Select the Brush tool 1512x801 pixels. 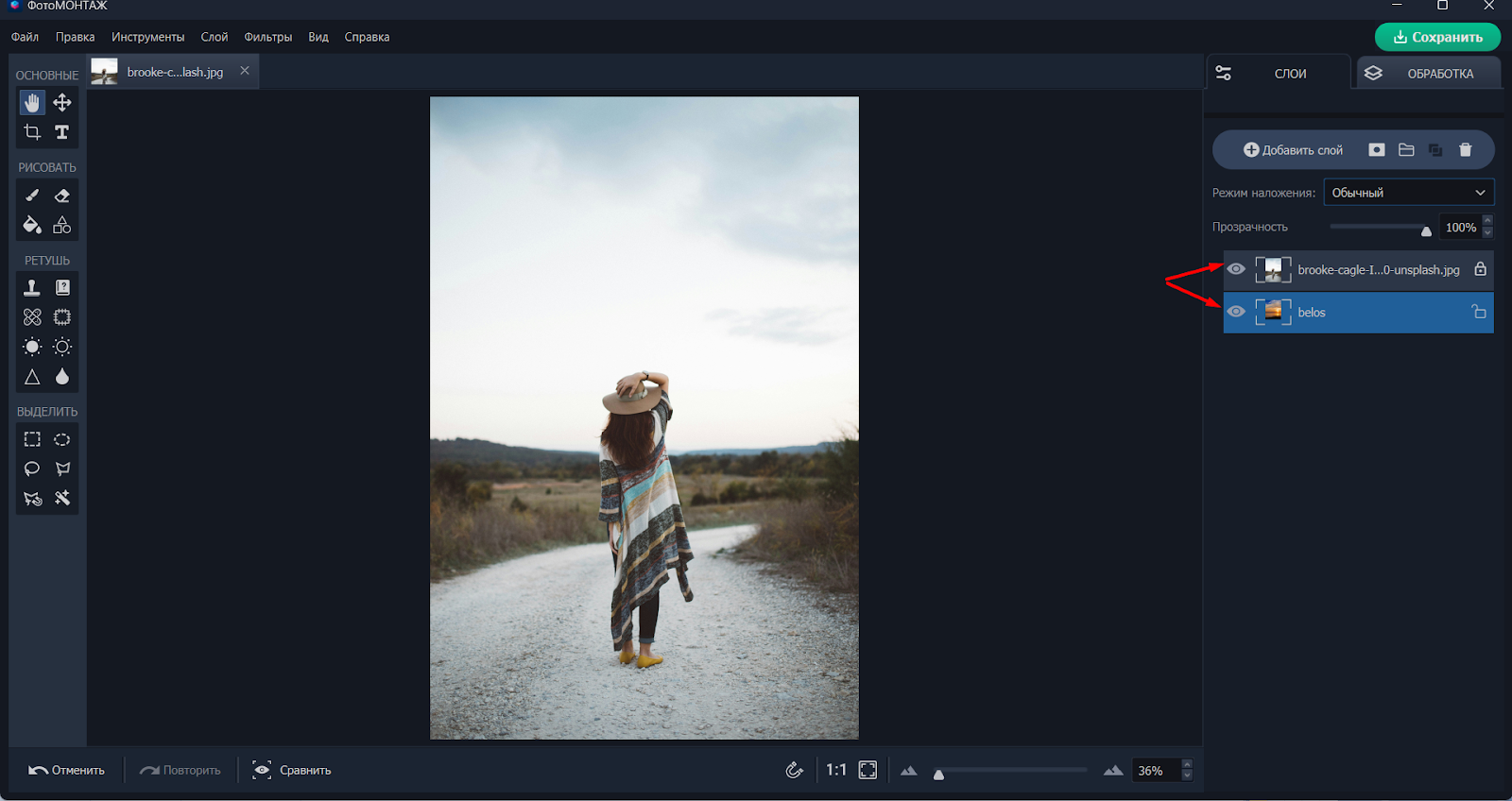(32, 196)
